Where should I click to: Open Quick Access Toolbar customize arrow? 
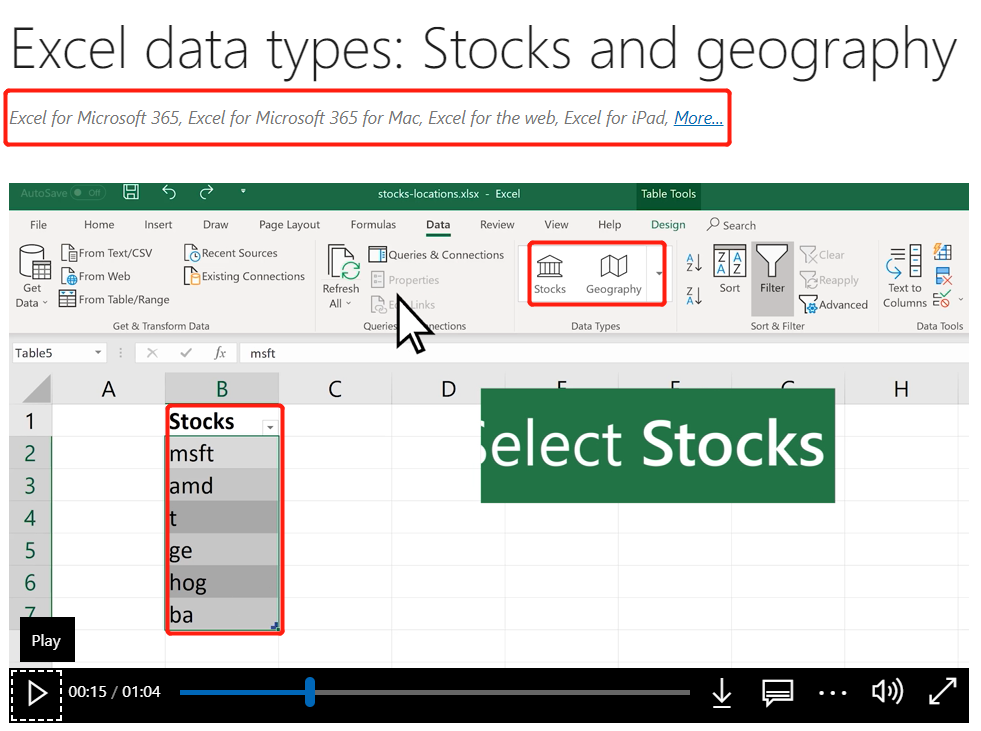coord(243,191)
